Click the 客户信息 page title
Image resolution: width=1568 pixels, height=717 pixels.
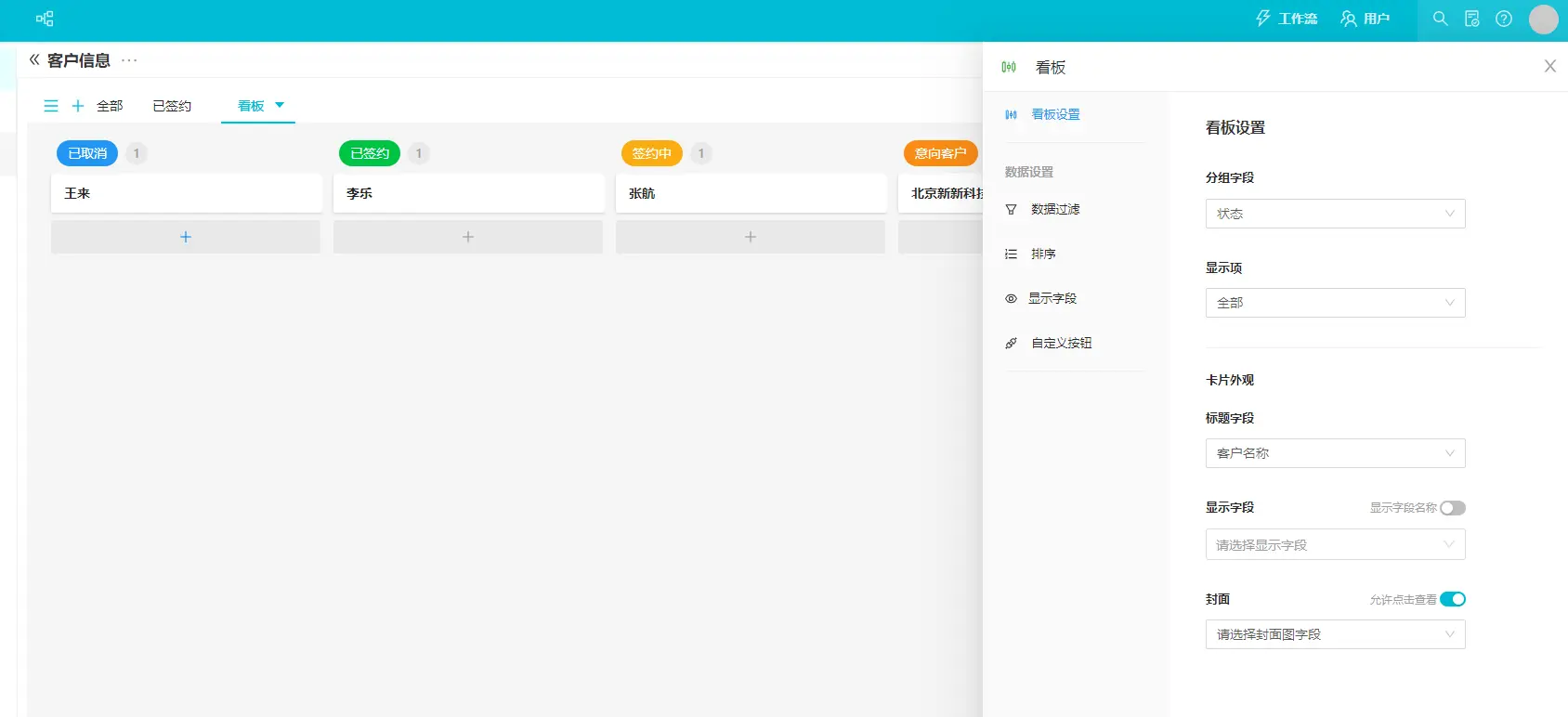(79, 60)
